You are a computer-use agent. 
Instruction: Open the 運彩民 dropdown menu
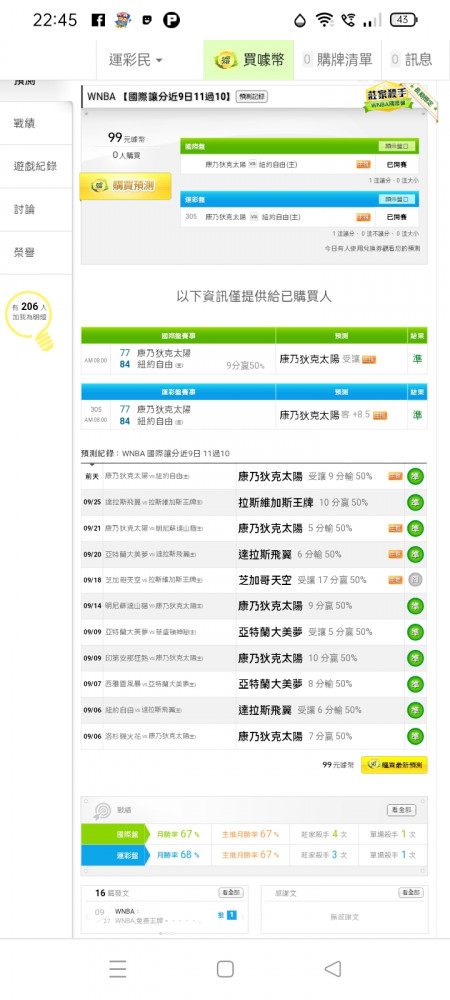click(x=136, y=60)
